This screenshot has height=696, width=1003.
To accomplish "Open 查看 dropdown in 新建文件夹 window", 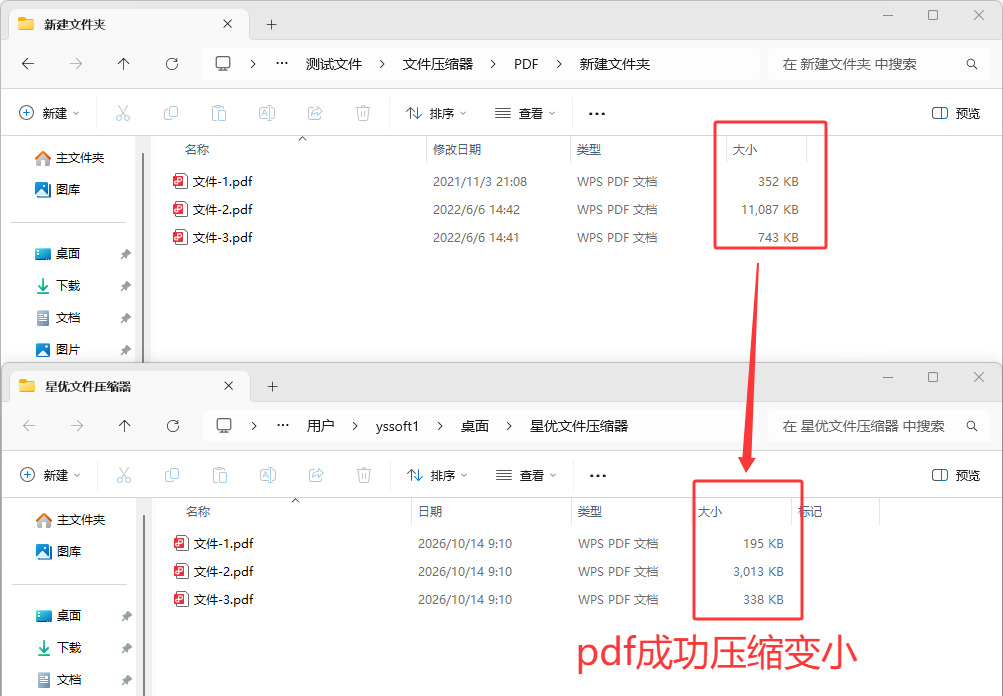I will [x=525, y=113].
